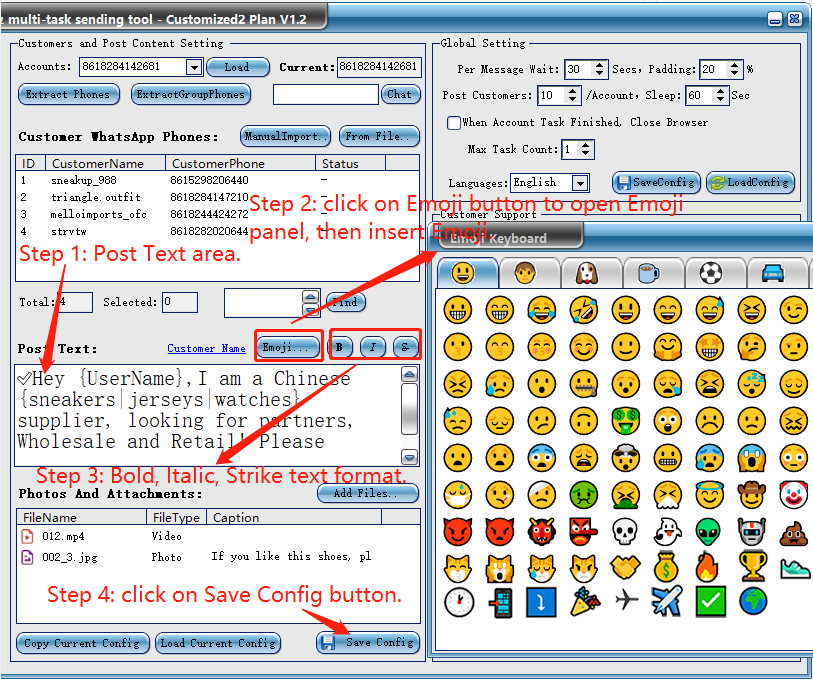Increase the Sleep seconds value
Image resolution: width=813 pixels, height=681 pixels.
[x=721, y=91]
